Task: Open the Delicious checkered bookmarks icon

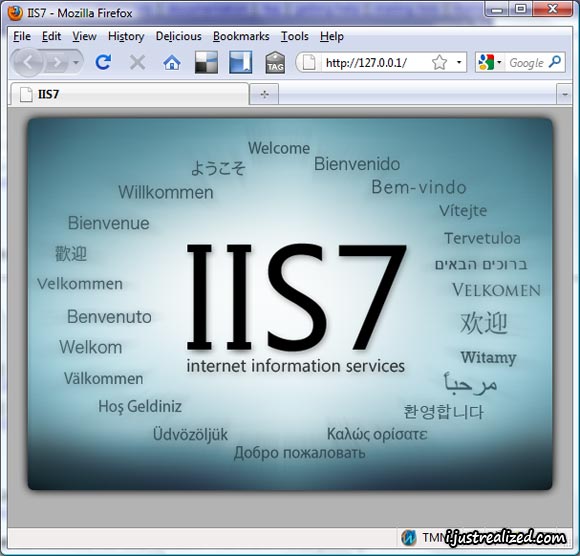Action: [x=206, y=62]
